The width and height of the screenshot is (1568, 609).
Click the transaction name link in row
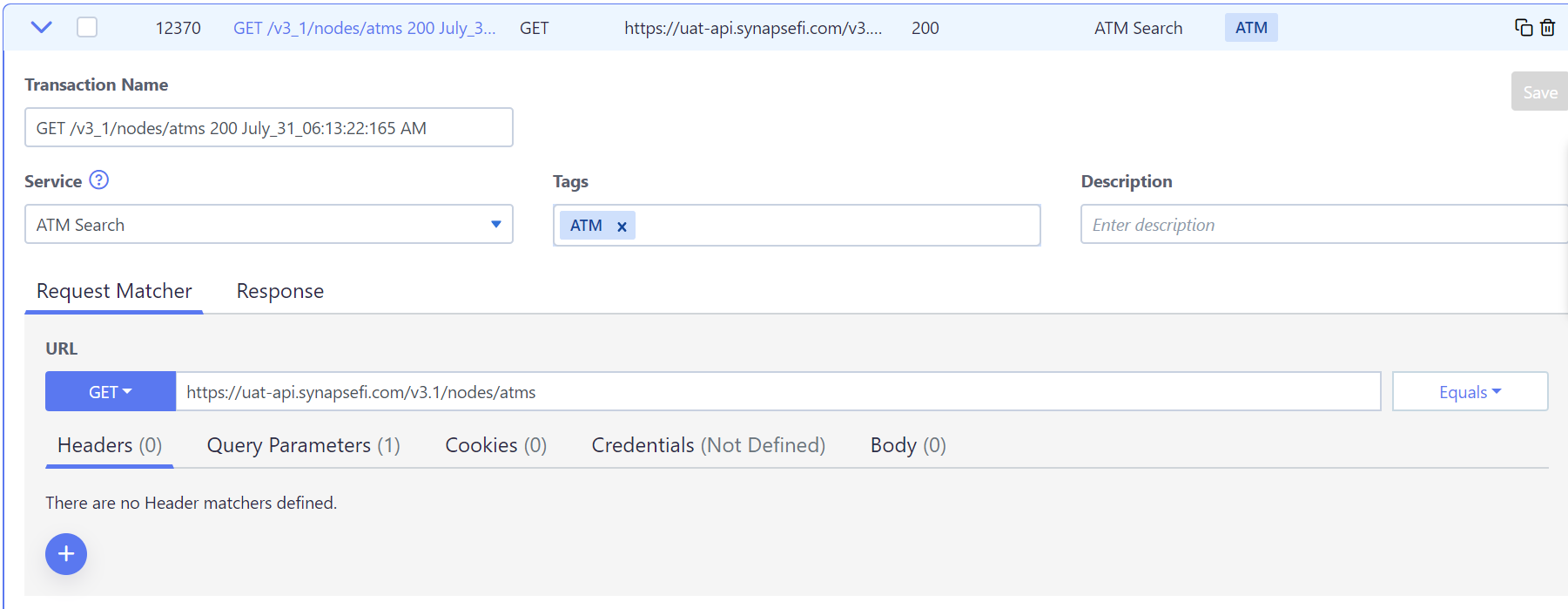click(x=364, y=28)
